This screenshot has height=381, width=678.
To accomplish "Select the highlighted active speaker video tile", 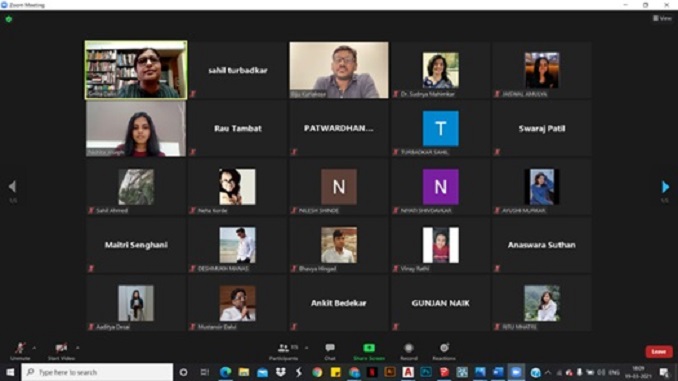I will [136, 70].
